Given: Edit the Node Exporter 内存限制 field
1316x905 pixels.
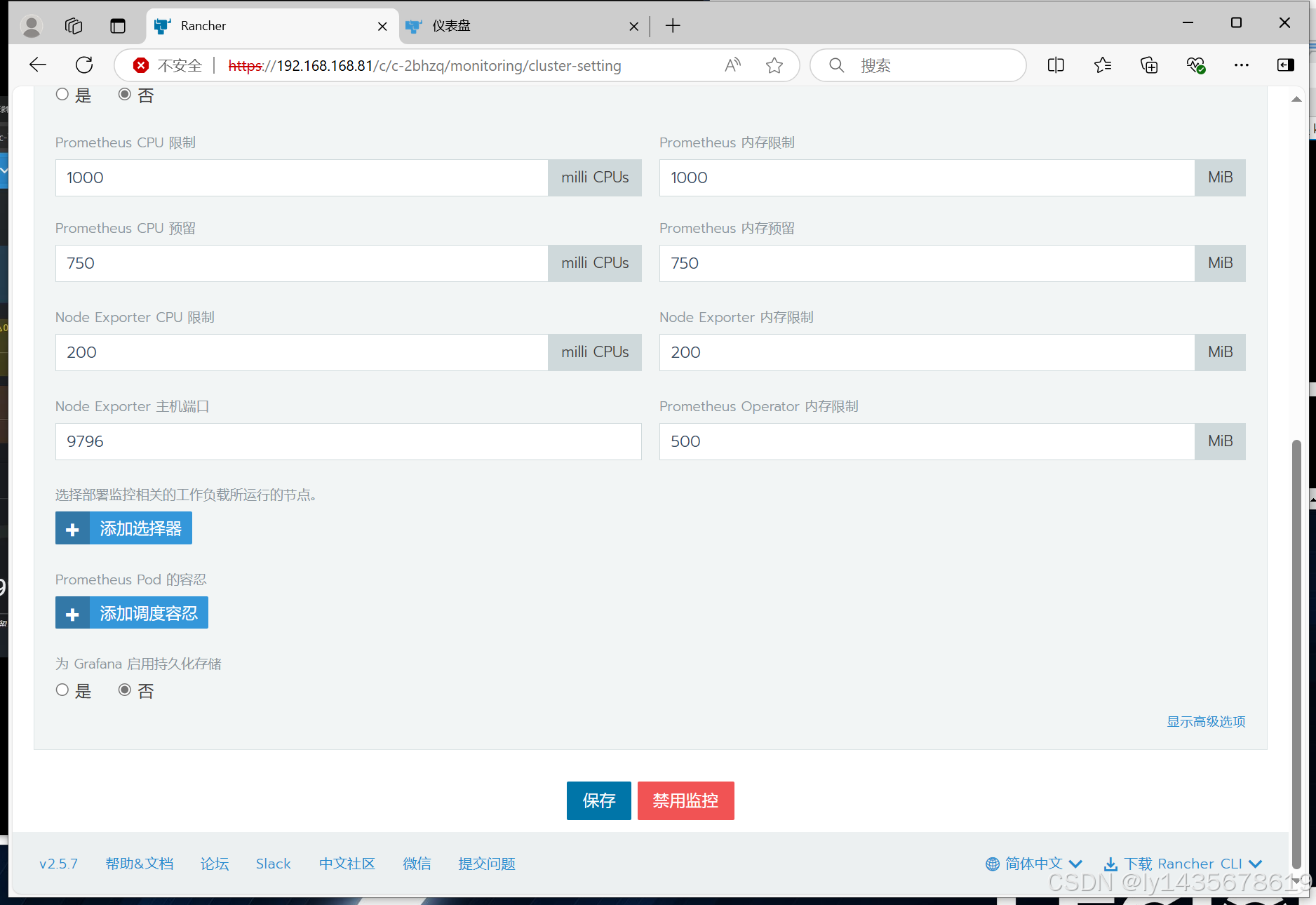Looking at the screenshot, I should click(x=927, y=352).
